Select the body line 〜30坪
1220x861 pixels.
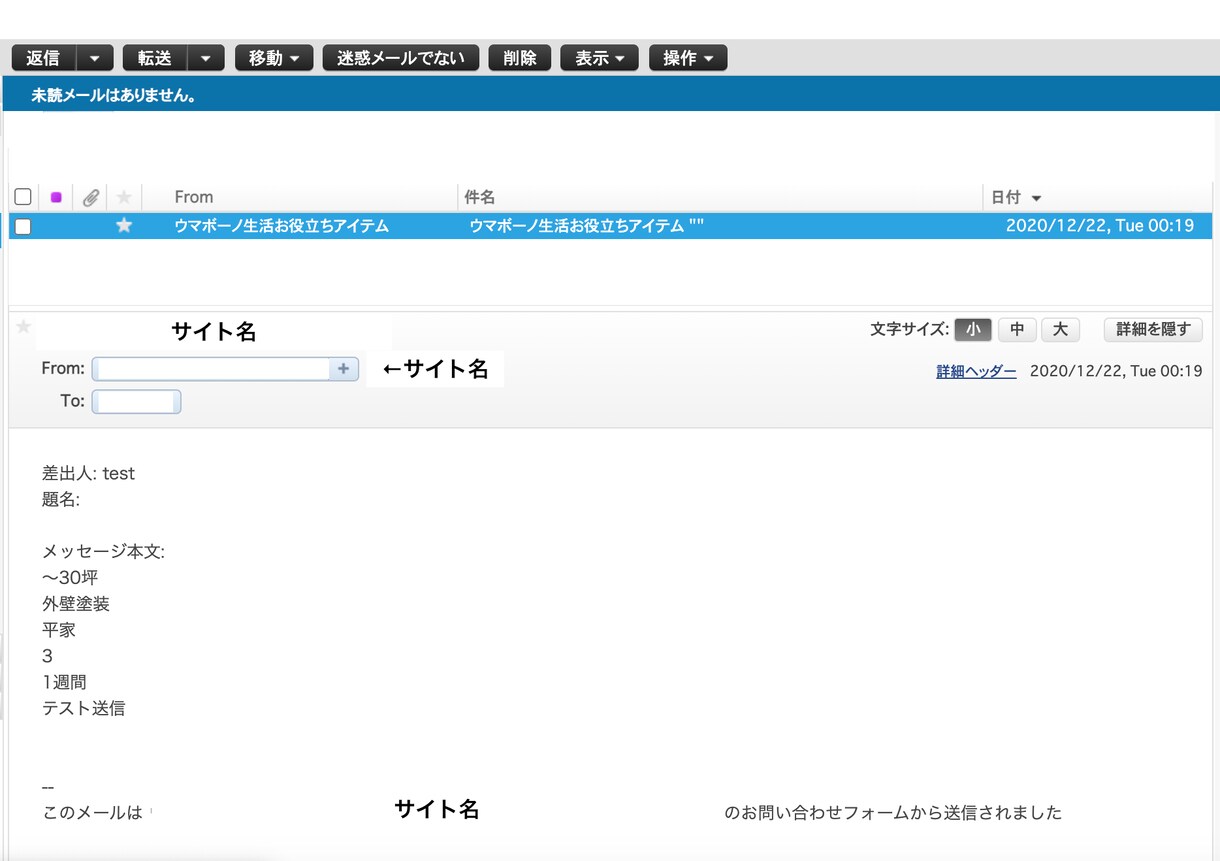click(x=70, y=578)
